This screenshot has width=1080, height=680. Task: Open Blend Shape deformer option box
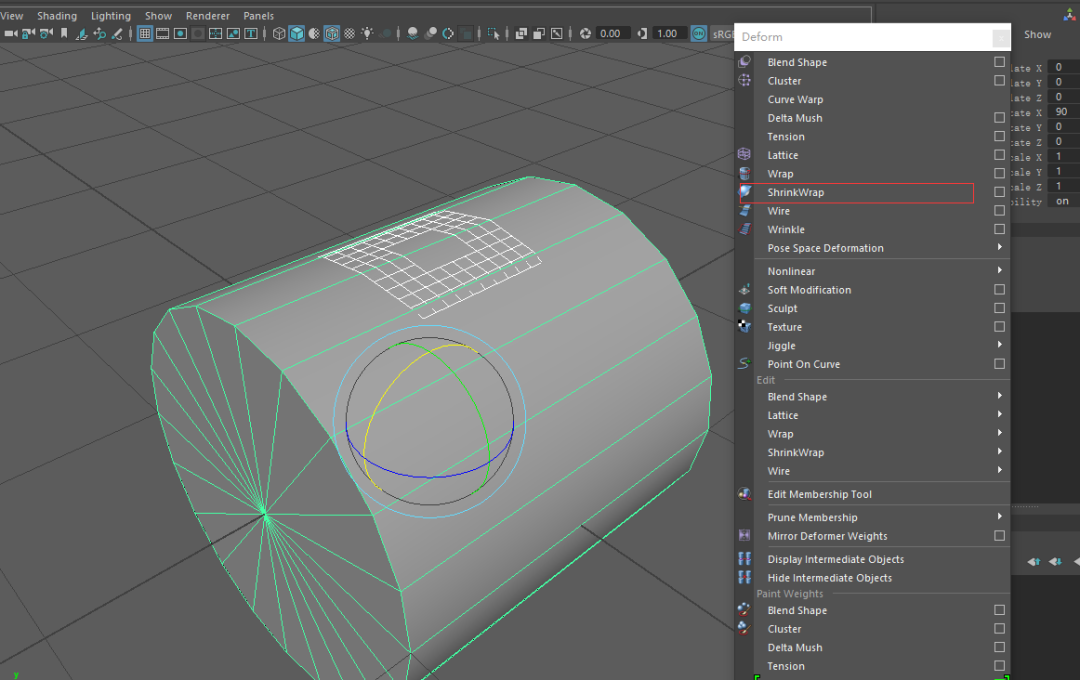pyautogui.click(x=999, y=62)
